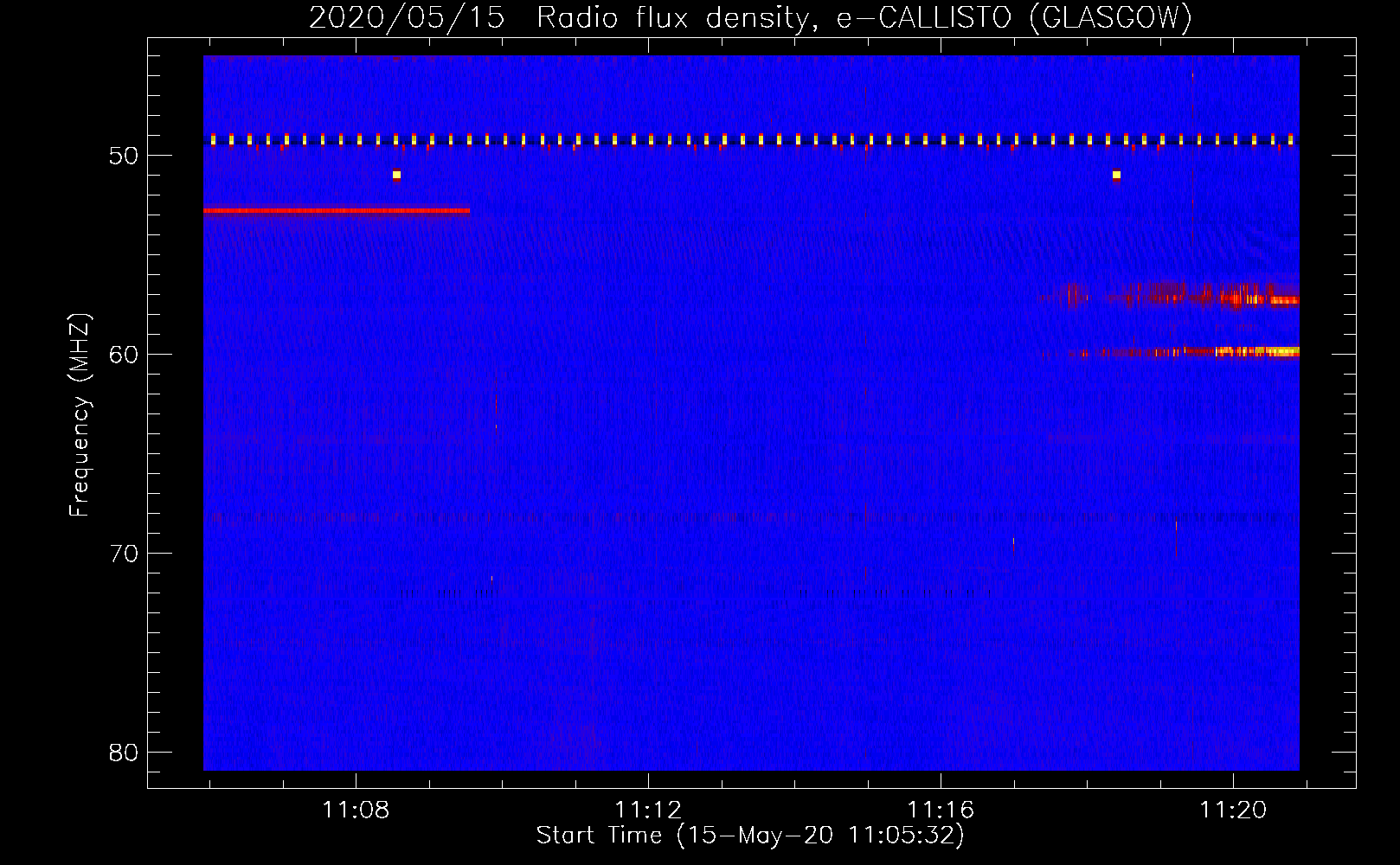This screenshot has width=1400, height=865.
Task: Click the "50" frequency tick label
Action: [x=124, y=156]
